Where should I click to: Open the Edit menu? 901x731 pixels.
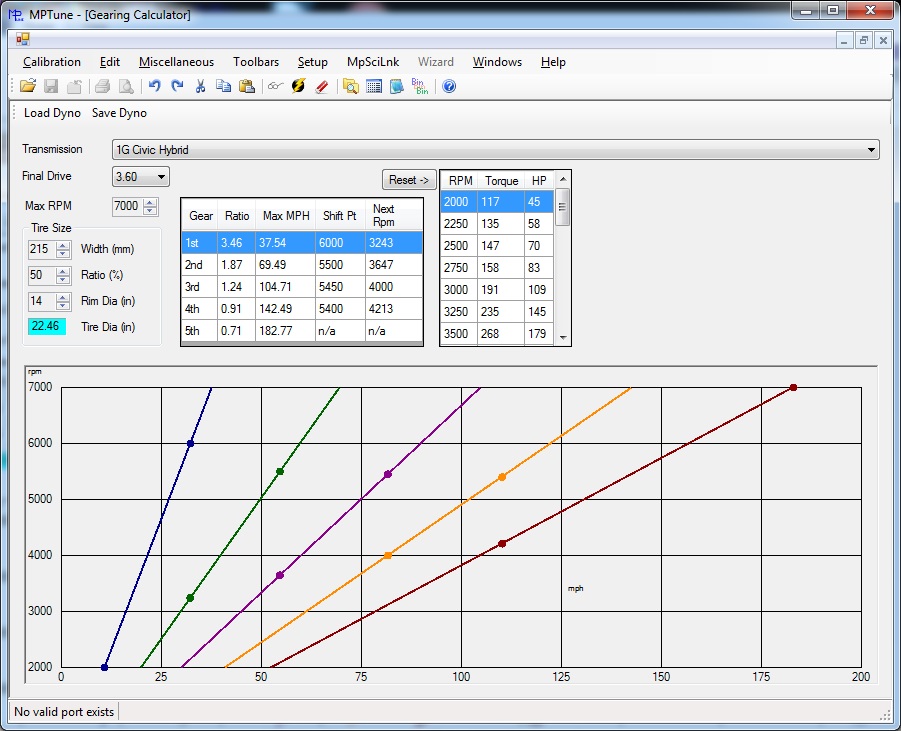point(110,62)
